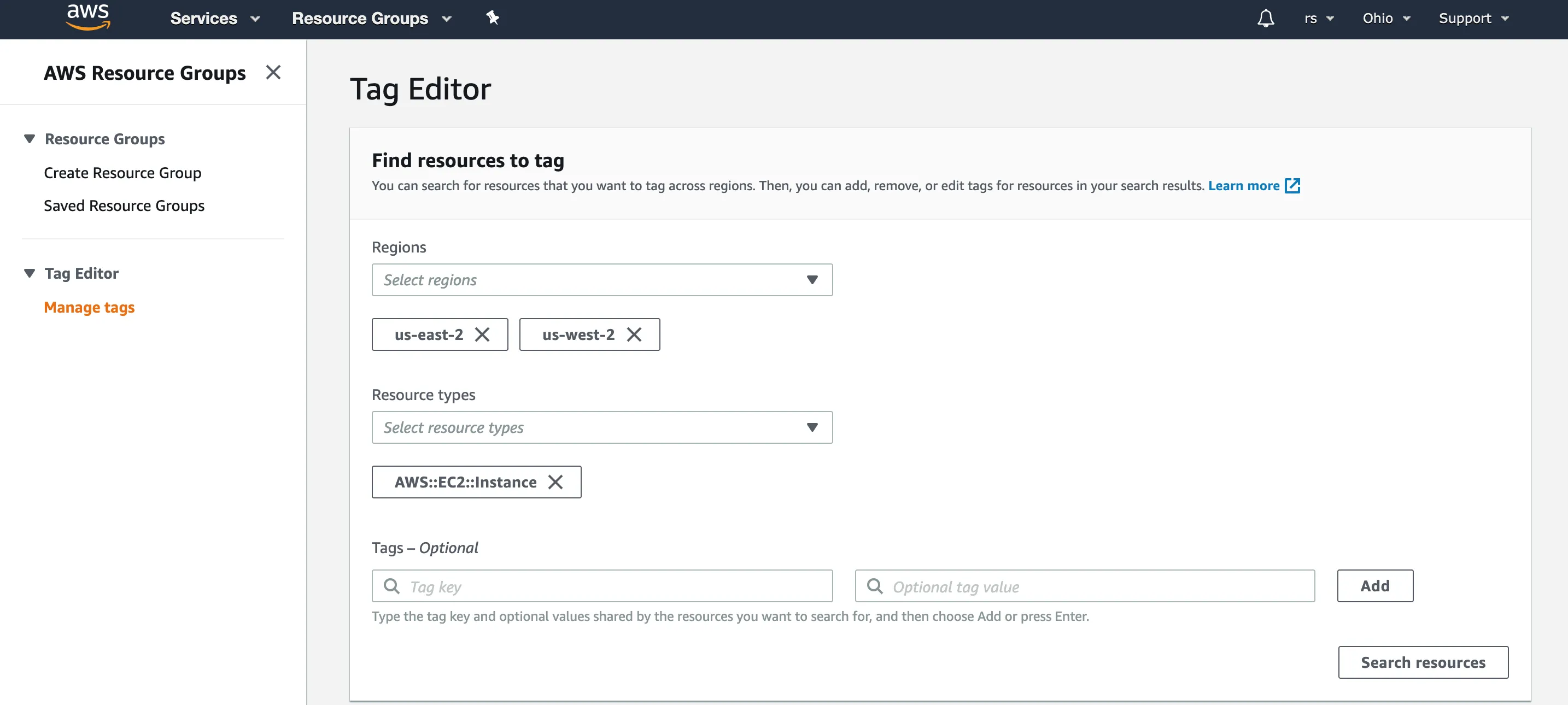Open the Select regions dropdown
The height and width of the screenshot is (705, 1568).
601,280
